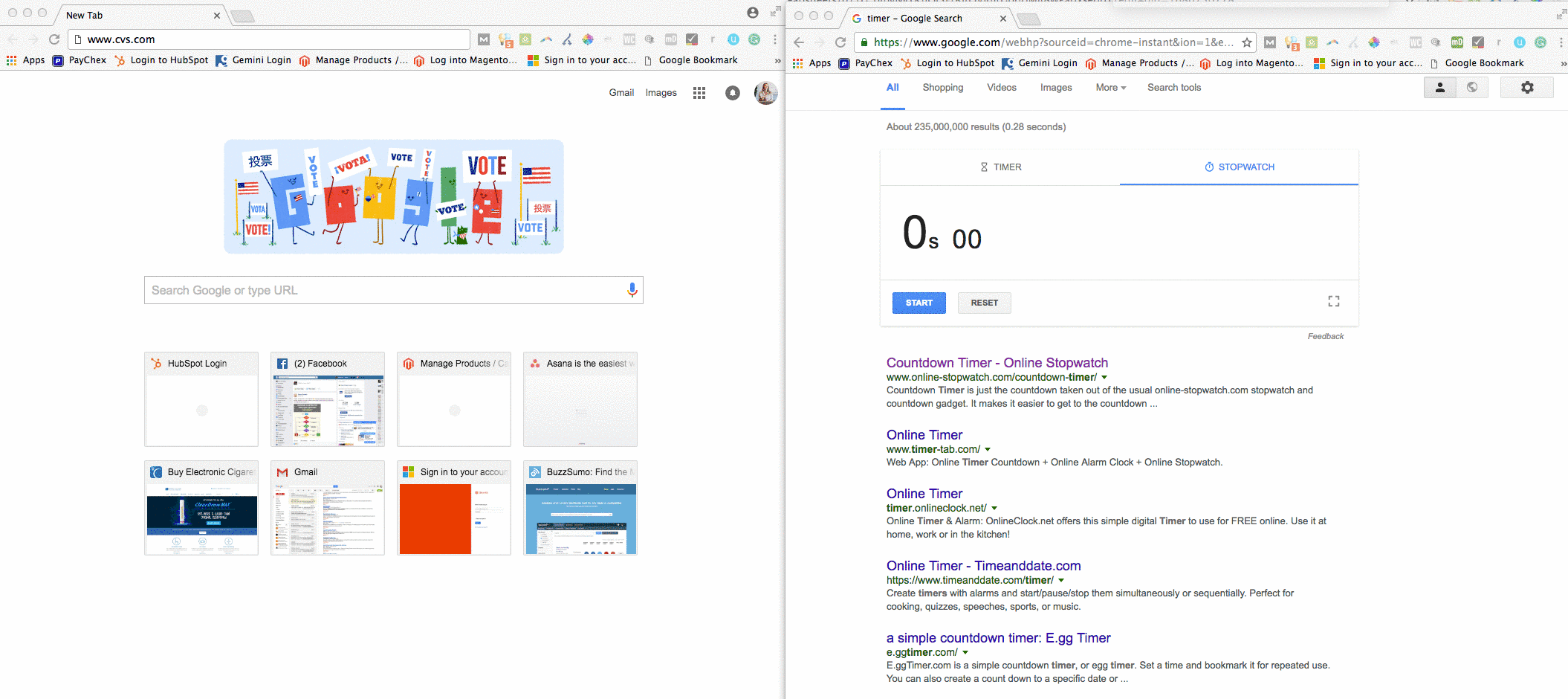The height and width of the screenshot is (699, 1568).
Task: Open the Gmail link on the New Tab page
Action: [x=621, y=93]
